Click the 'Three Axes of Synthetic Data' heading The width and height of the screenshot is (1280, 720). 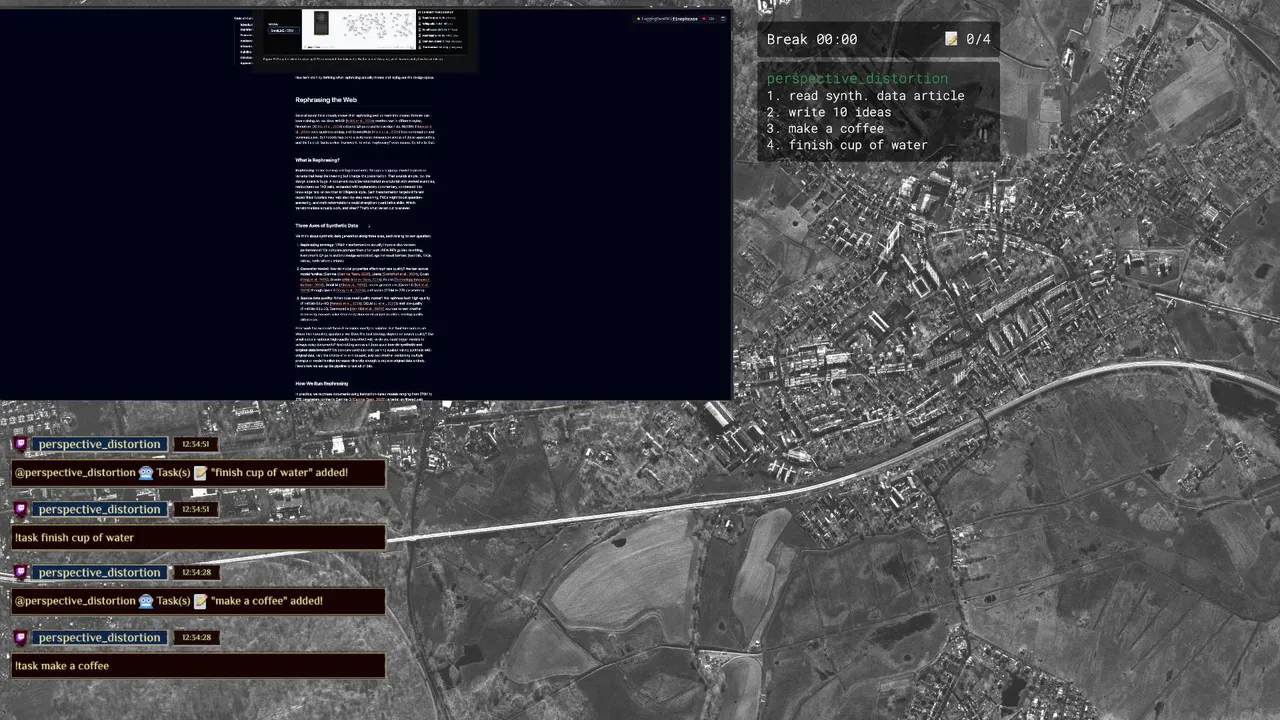(326, 226)
